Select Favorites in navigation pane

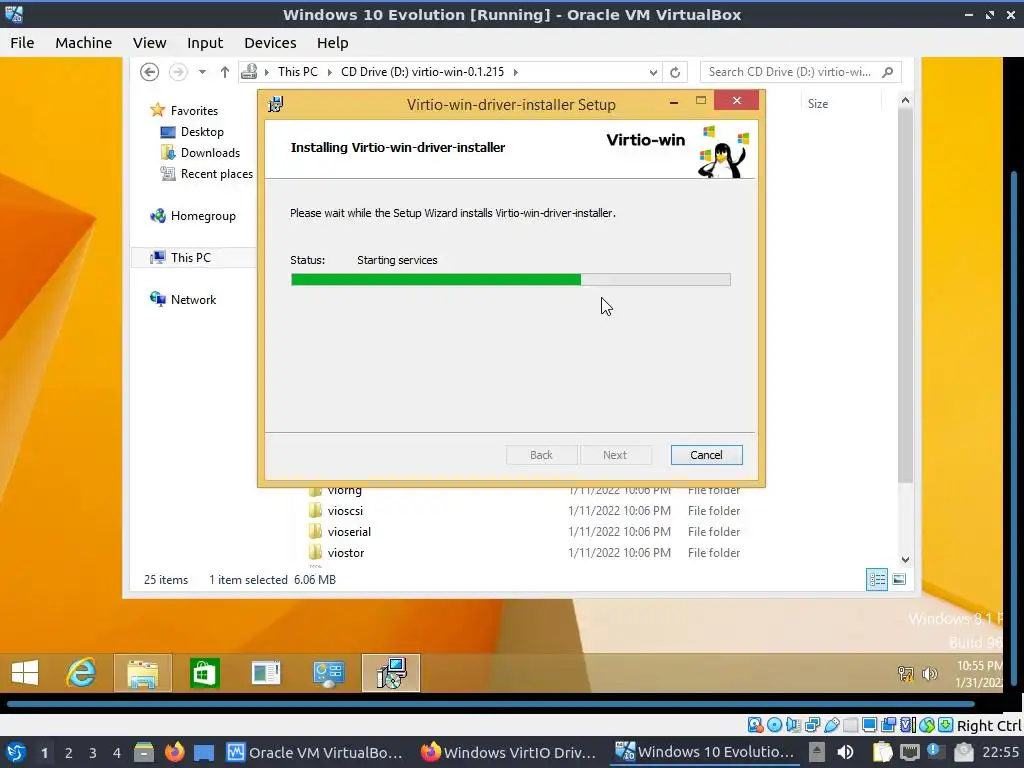194,110
